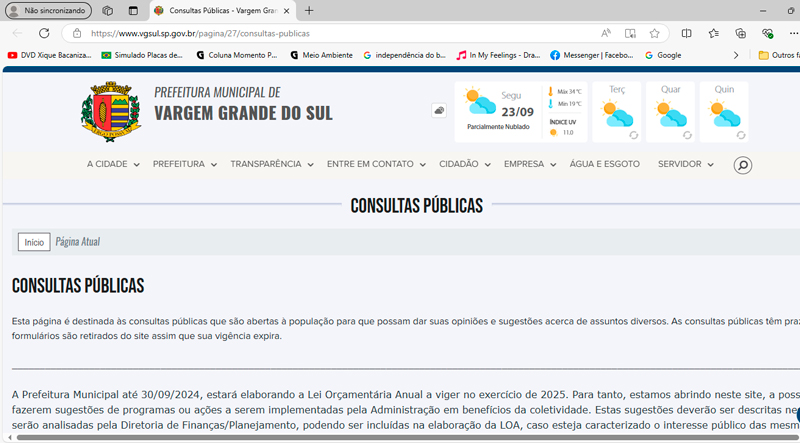Open the Collections icon in toolbar
This screenshot has width=800, height=443.
click(740, 33)
